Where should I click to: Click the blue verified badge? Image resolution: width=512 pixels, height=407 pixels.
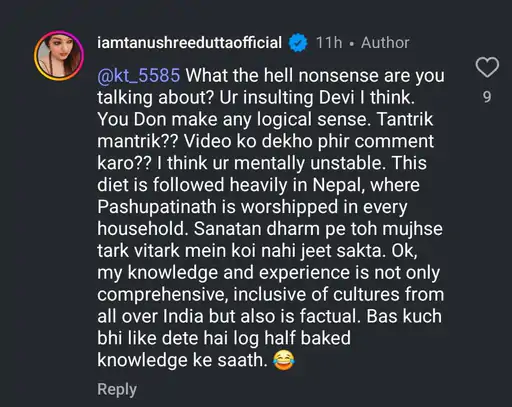coord(298,43)
